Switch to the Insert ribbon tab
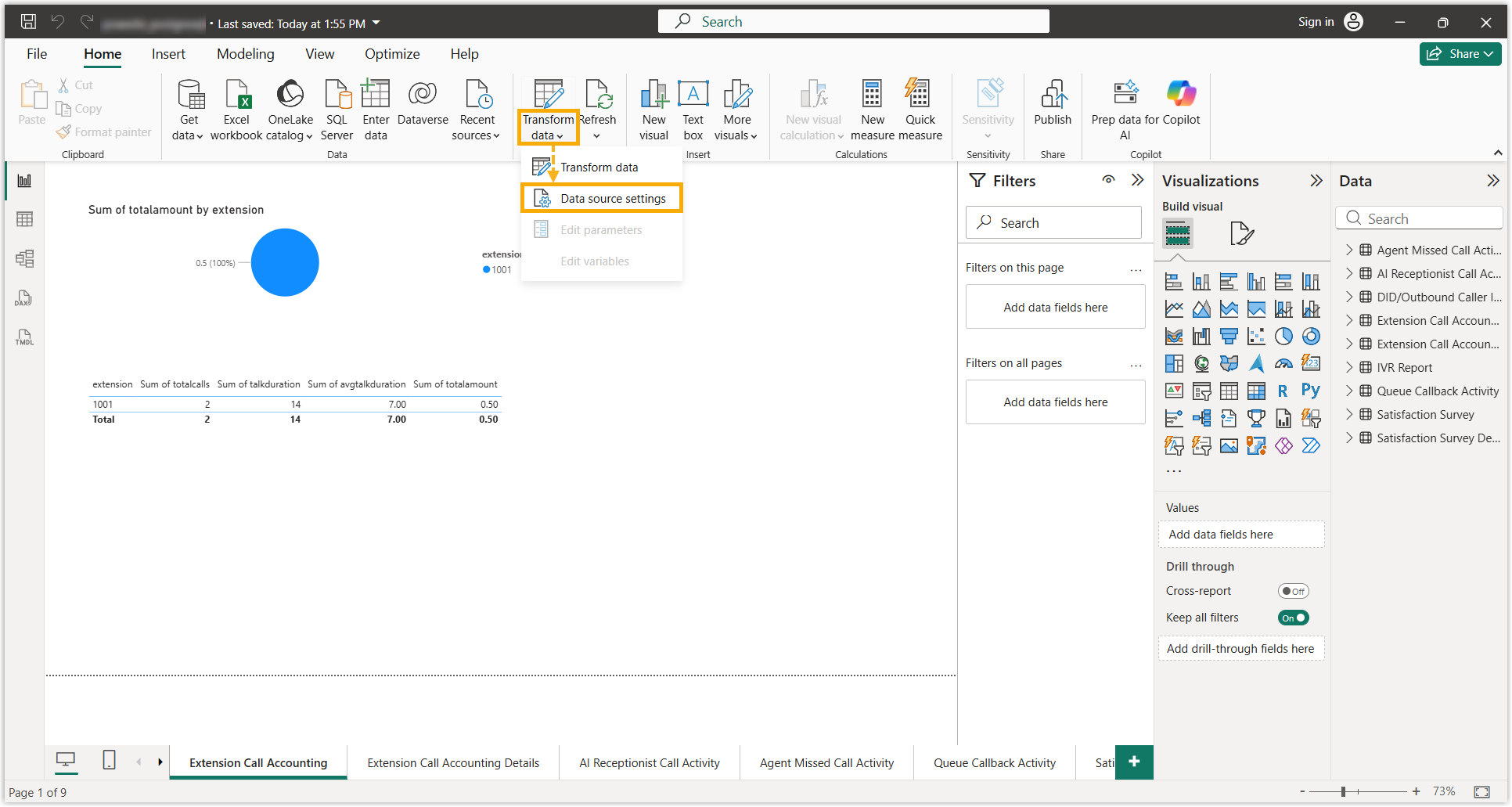 tap(168, 54)
